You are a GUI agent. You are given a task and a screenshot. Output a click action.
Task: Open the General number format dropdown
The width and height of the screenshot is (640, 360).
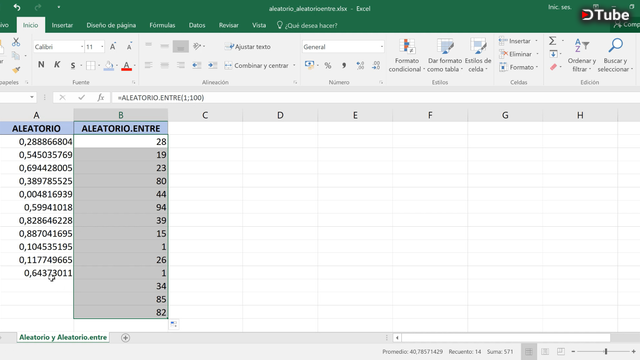[x=382, y=47]
